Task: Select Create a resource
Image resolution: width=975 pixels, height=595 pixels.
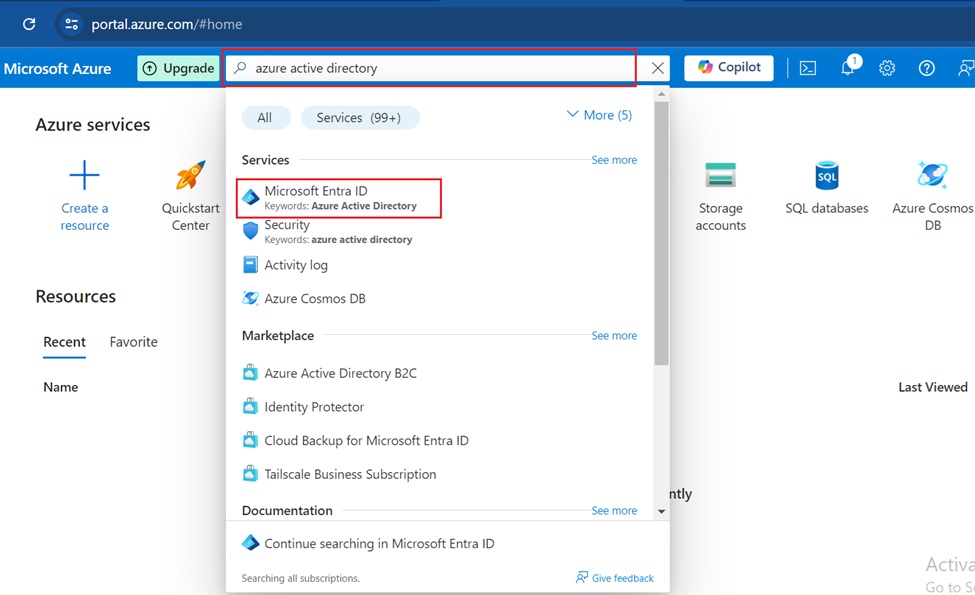Action: 84,196
